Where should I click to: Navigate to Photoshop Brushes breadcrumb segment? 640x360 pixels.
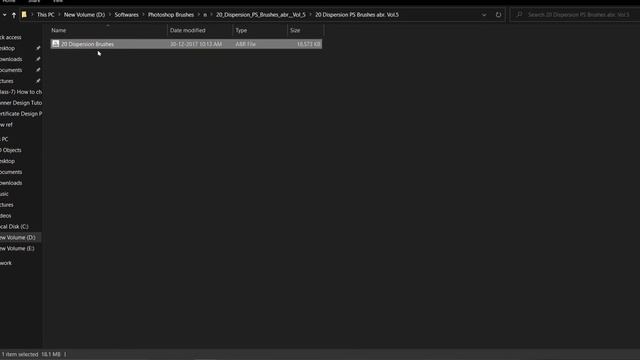171,15
